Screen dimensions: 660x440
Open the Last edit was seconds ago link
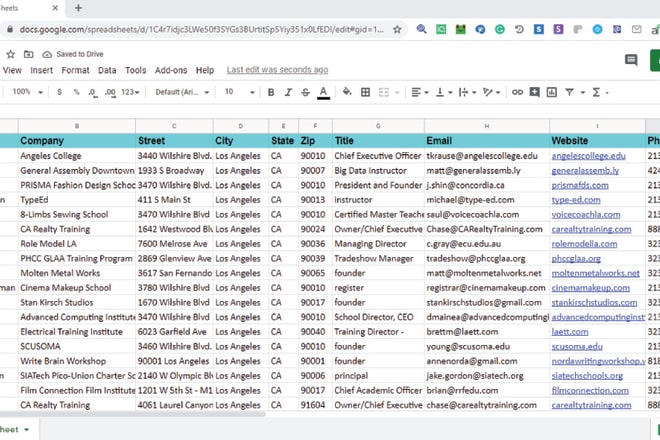[277, 70]
